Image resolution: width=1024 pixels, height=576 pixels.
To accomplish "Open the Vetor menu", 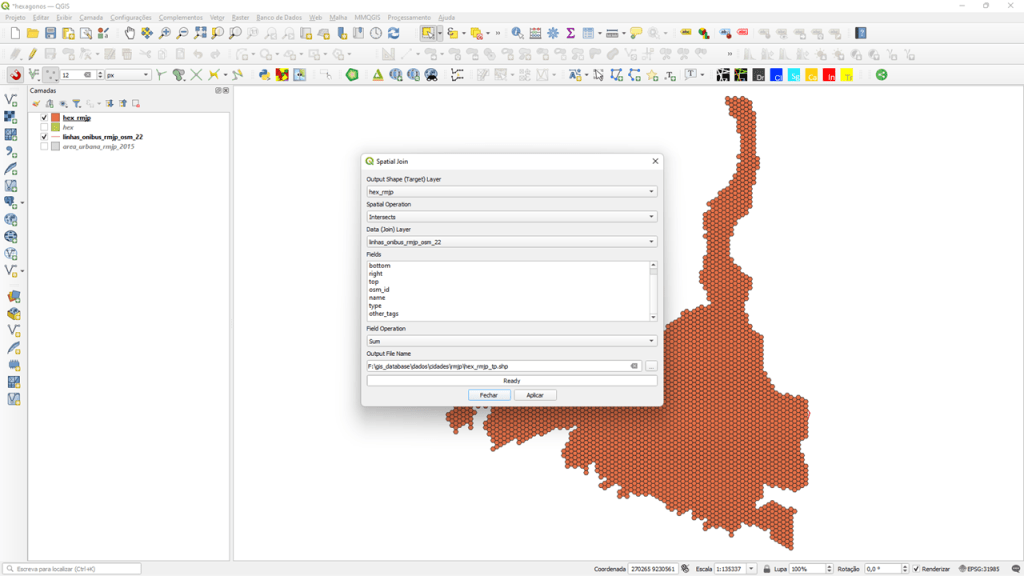I will 217,17.
